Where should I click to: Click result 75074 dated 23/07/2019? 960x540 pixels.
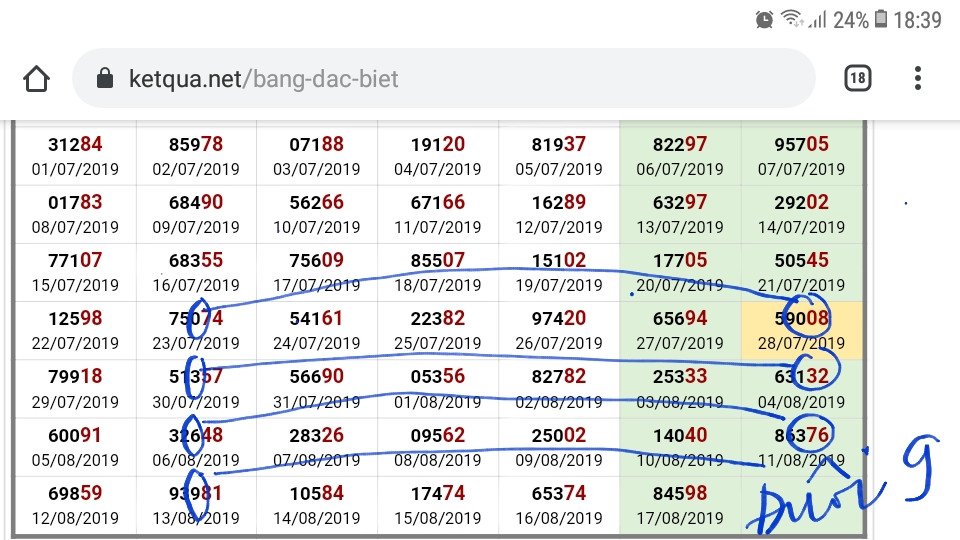tap(196, 330)
